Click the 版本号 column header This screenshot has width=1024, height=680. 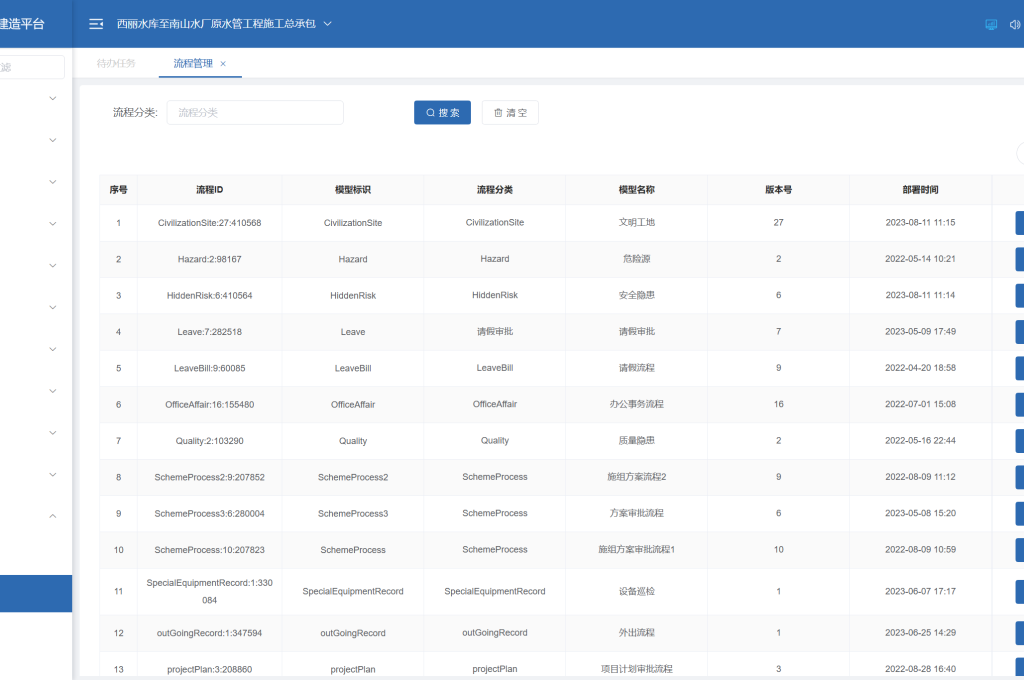(778, 190)
